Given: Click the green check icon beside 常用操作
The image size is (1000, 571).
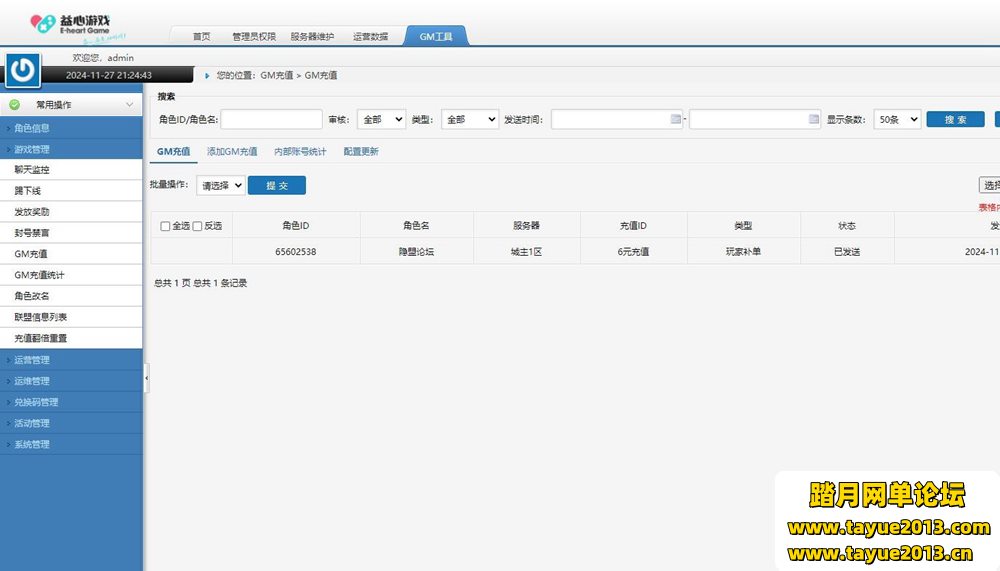Looking at the screenshot, I should point(15,105).
